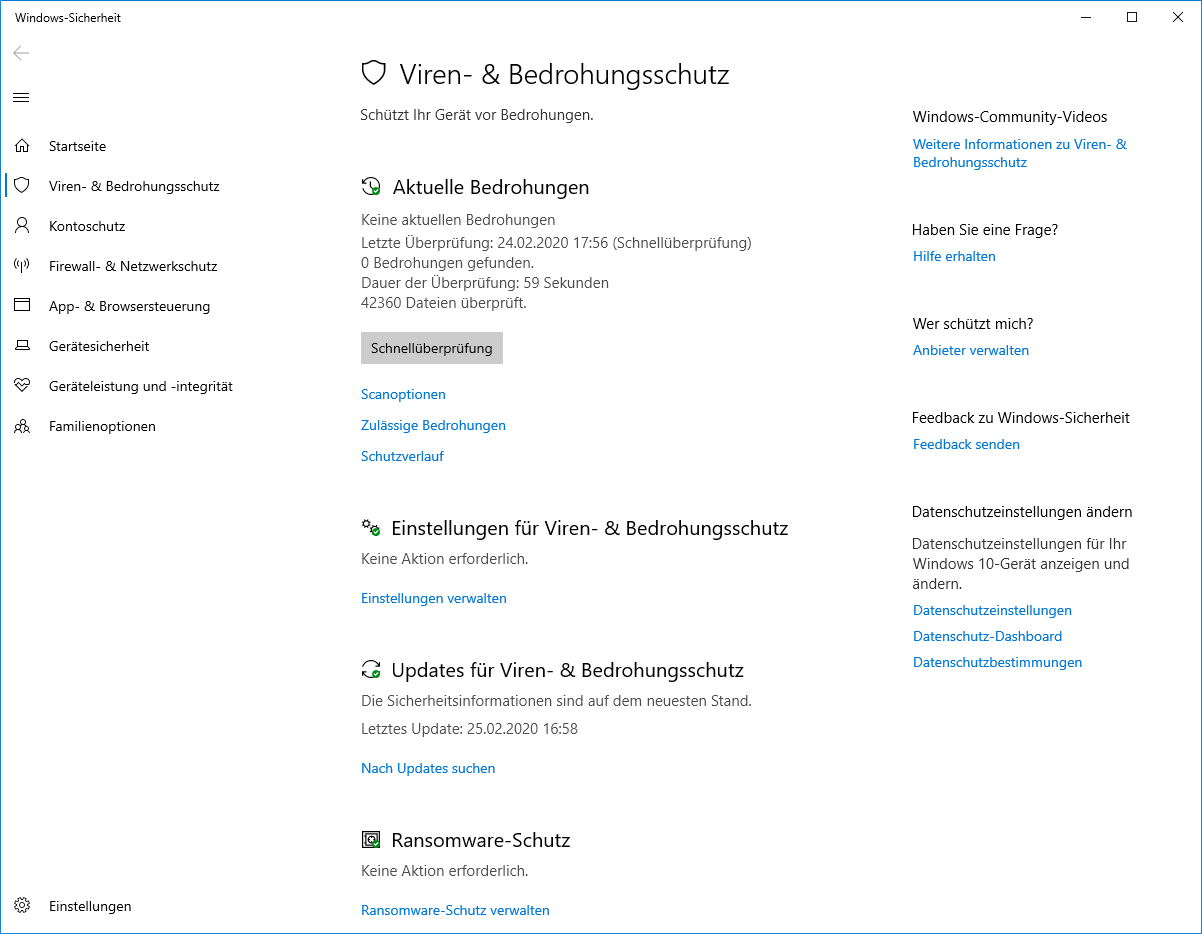
Task: Open the Scanoptionen link
Action: pos(403,394)
